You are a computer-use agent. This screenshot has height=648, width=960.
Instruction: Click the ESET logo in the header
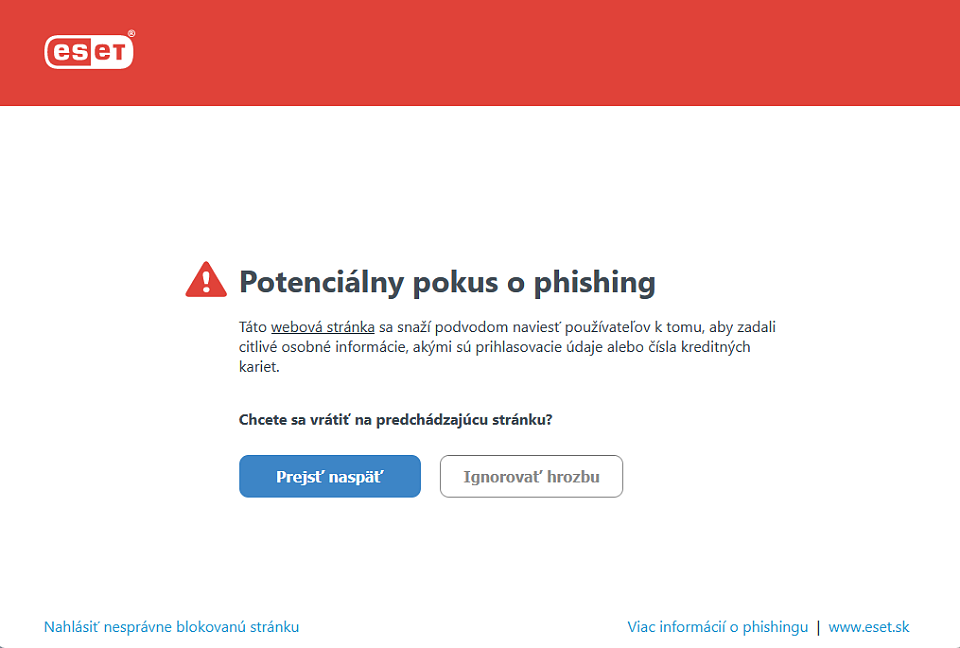pyautogui.click(x=88, y=52)
